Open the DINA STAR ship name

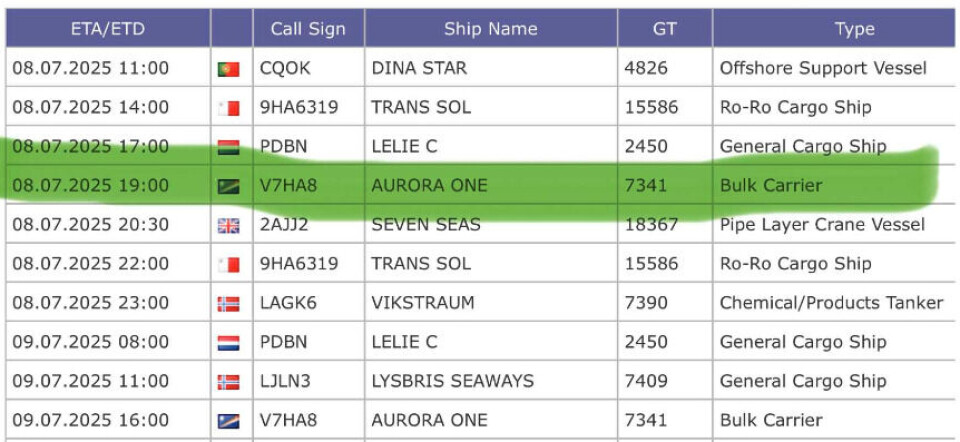pyautogui.click(x=419, y=68)
